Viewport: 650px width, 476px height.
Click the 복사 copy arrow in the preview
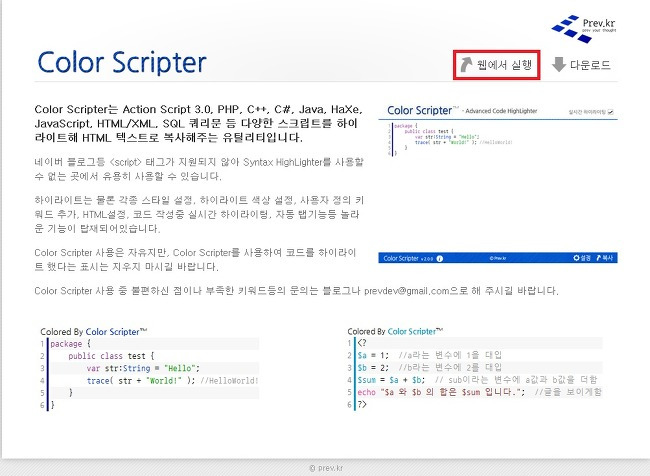click(599, 258)
